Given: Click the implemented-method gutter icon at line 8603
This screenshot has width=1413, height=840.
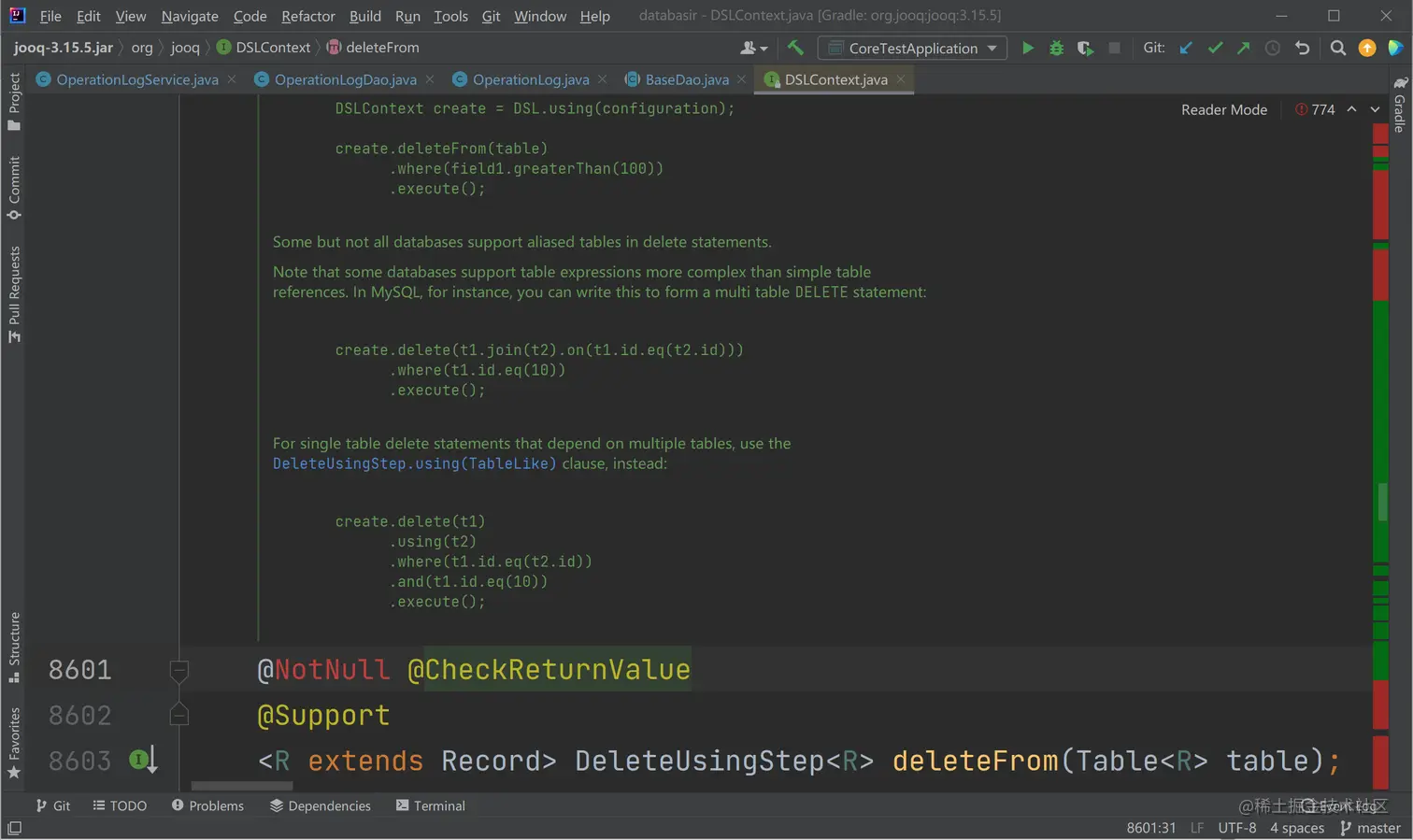Looking at the screenshot, I should tap(143, 760).
